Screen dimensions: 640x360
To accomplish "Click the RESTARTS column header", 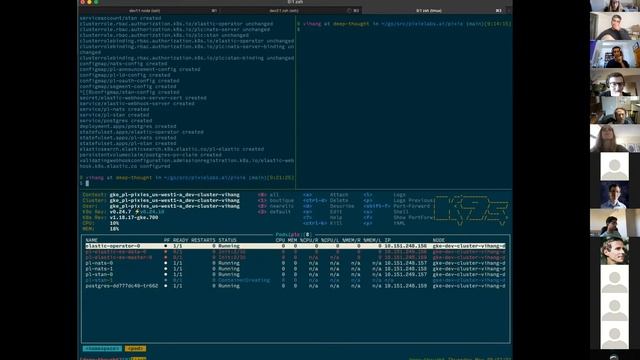I will click(x=203, y=240).
